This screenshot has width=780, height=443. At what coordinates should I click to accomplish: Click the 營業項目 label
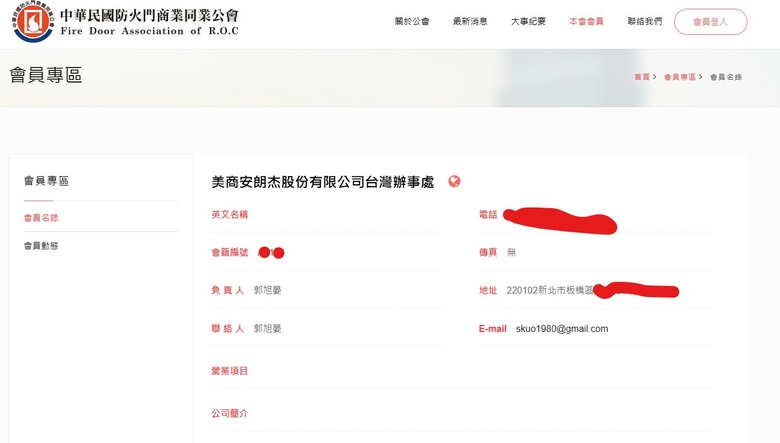[x=229, y=371]
